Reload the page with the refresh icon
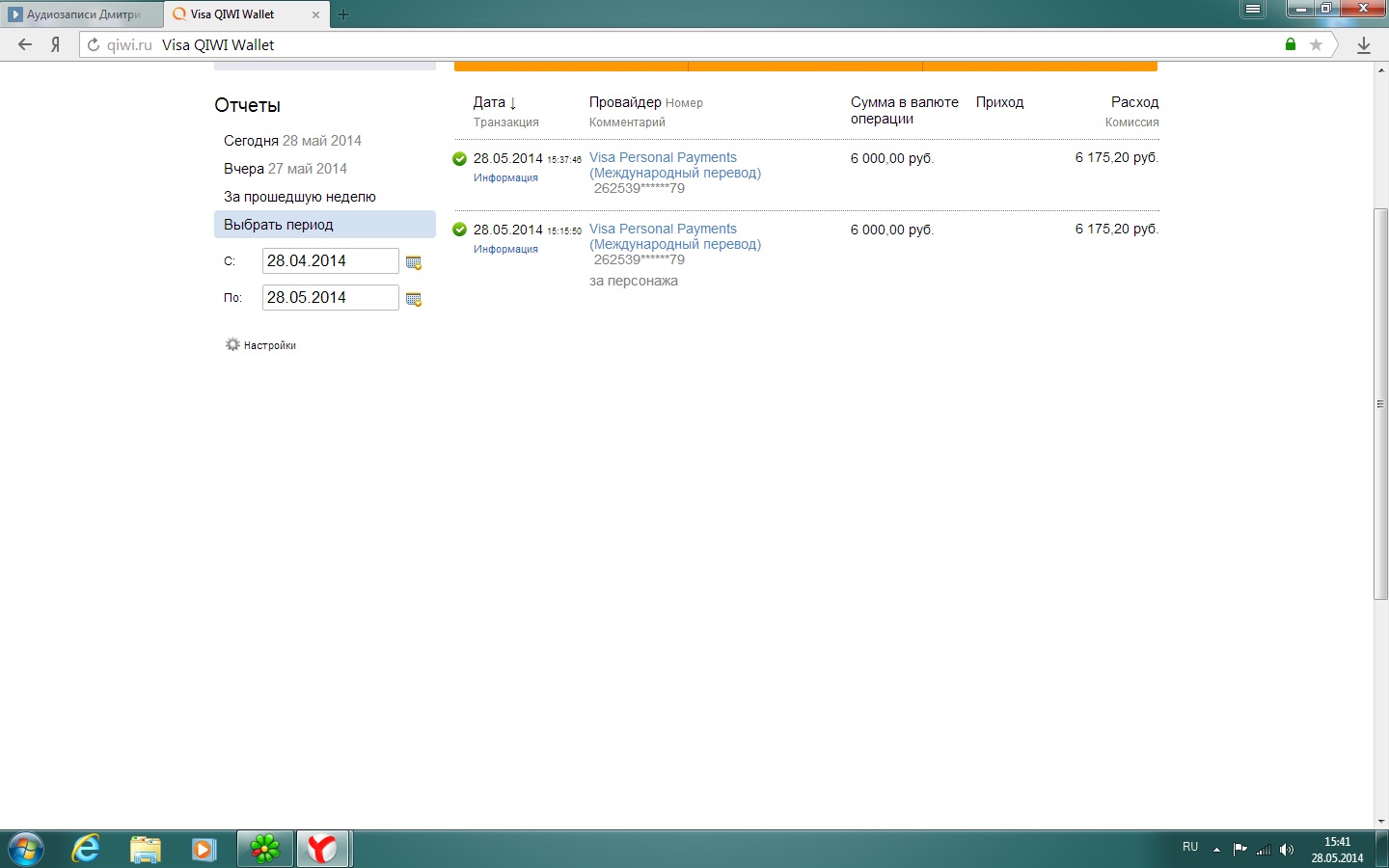The height and width of the screenshot is (868, 1389). [x=94, y=44]
